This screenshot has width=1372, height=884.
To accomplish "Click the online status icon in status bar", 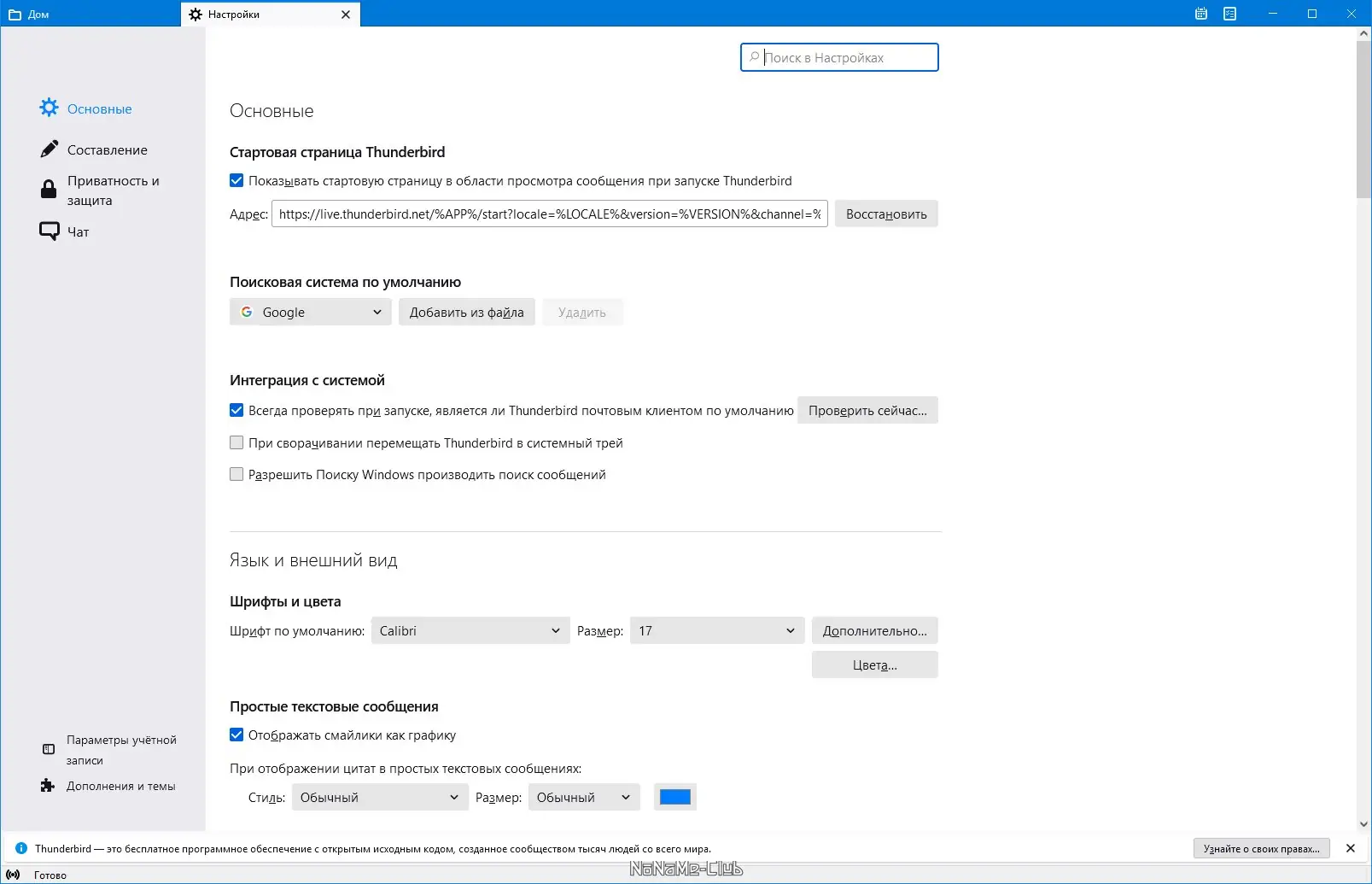I will [13, 875].
